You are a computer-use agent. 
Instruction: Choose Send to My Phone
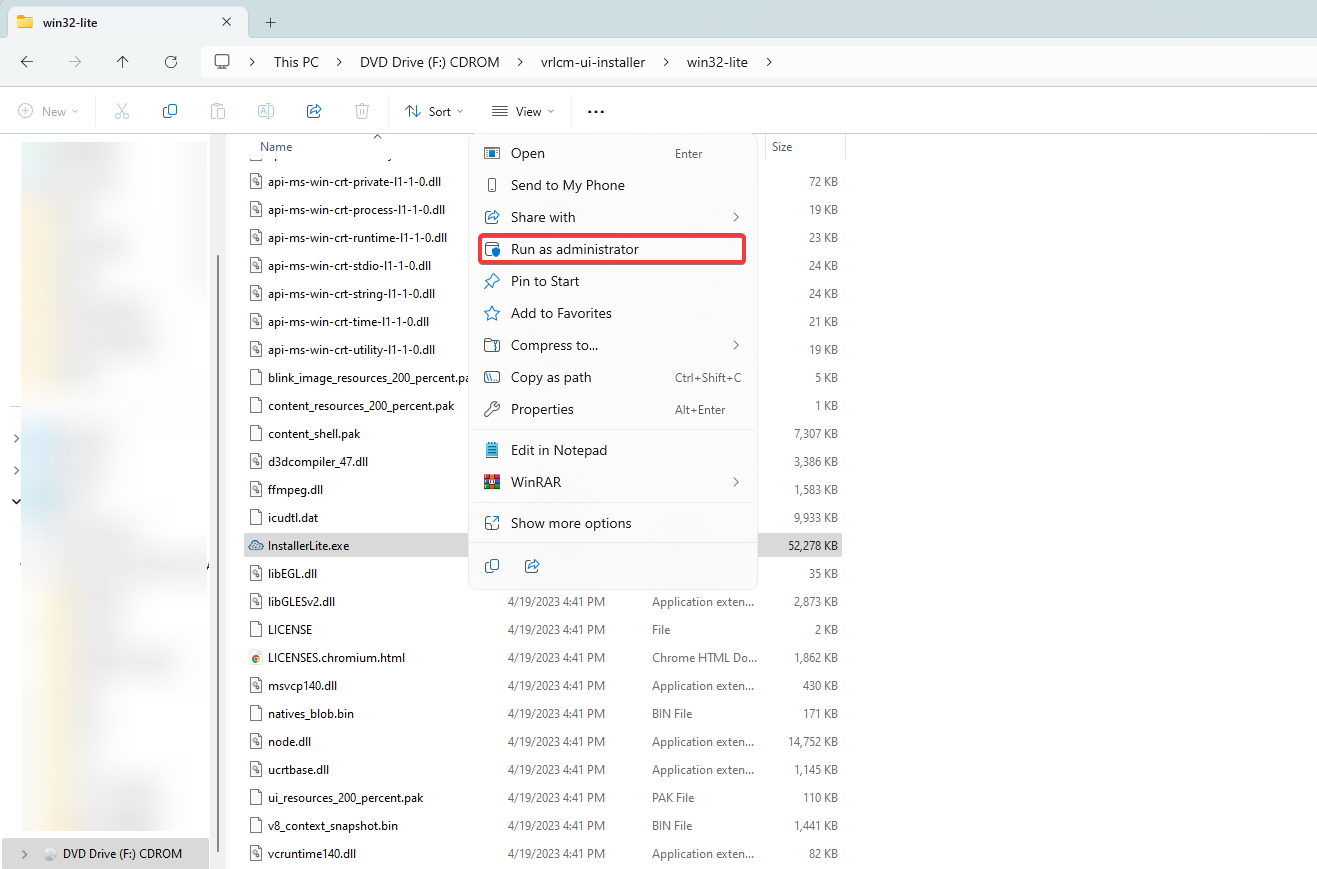click(x=613, y=185)
